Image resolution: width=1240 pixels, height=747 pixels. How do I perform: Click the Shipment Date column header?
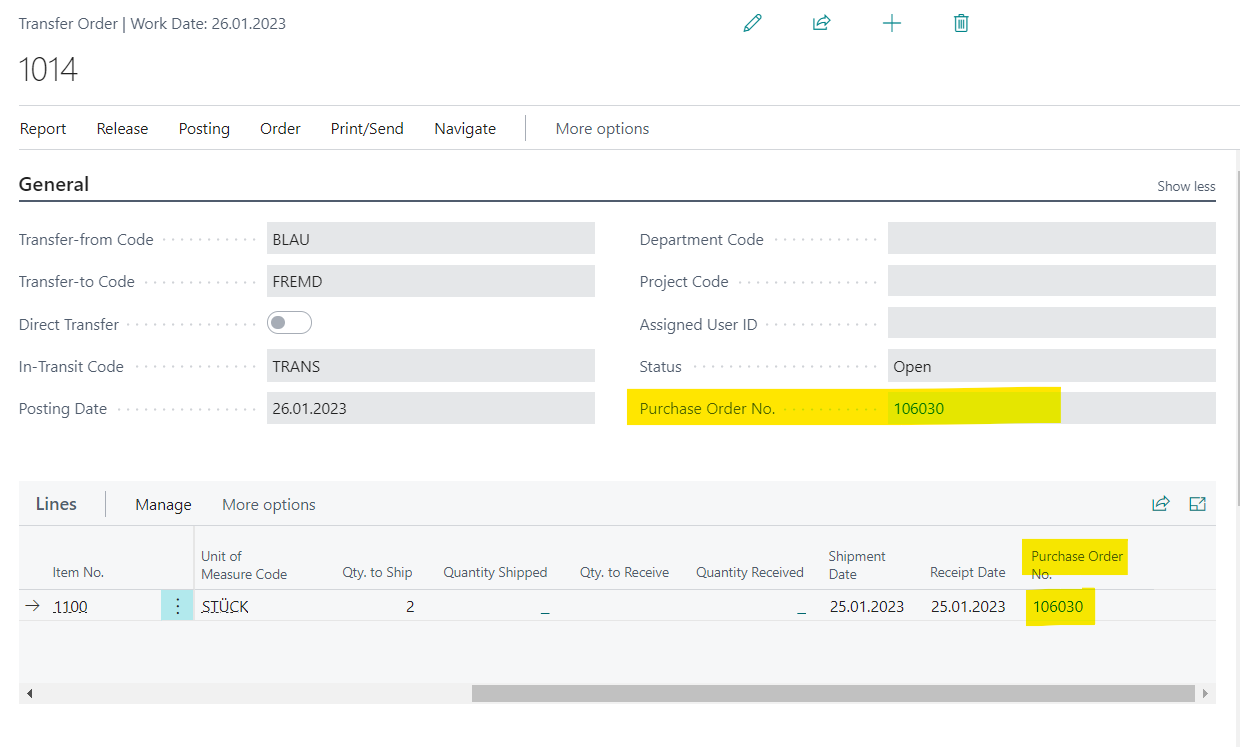pyautogui.click(x=857, y=565)
